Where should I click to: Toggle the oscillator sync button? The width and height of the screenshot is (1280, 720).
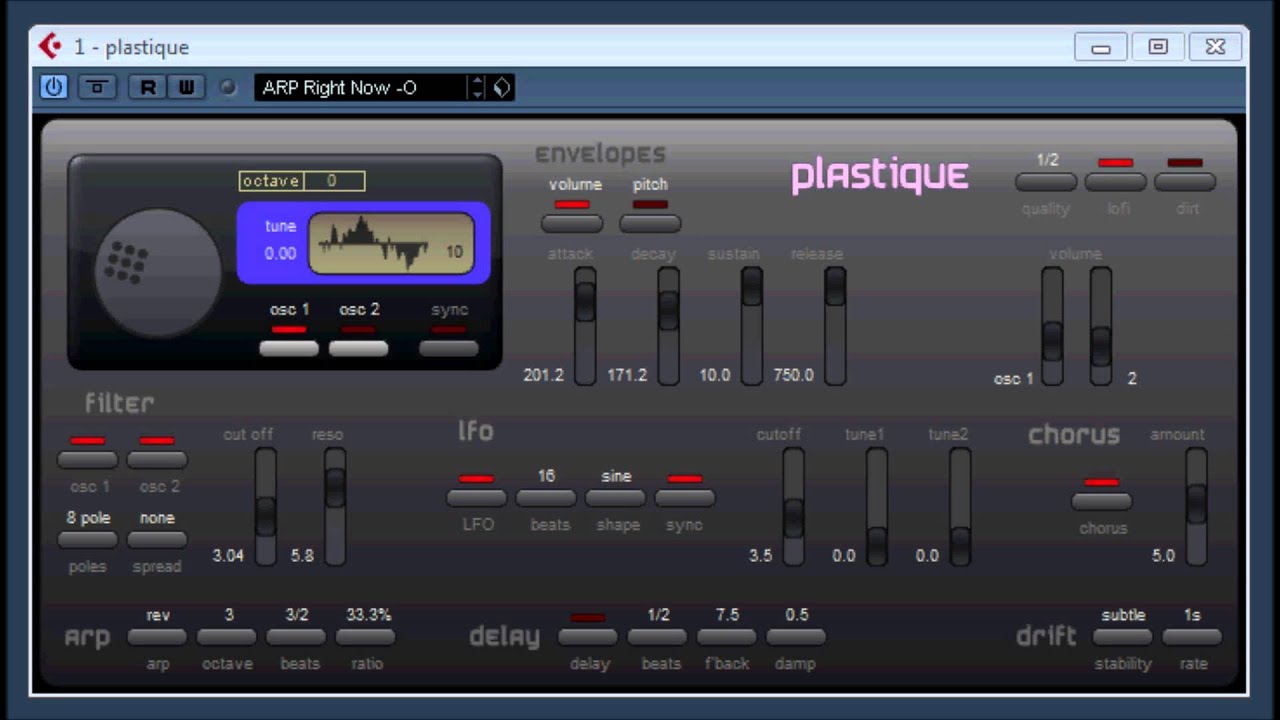[449, 348]
